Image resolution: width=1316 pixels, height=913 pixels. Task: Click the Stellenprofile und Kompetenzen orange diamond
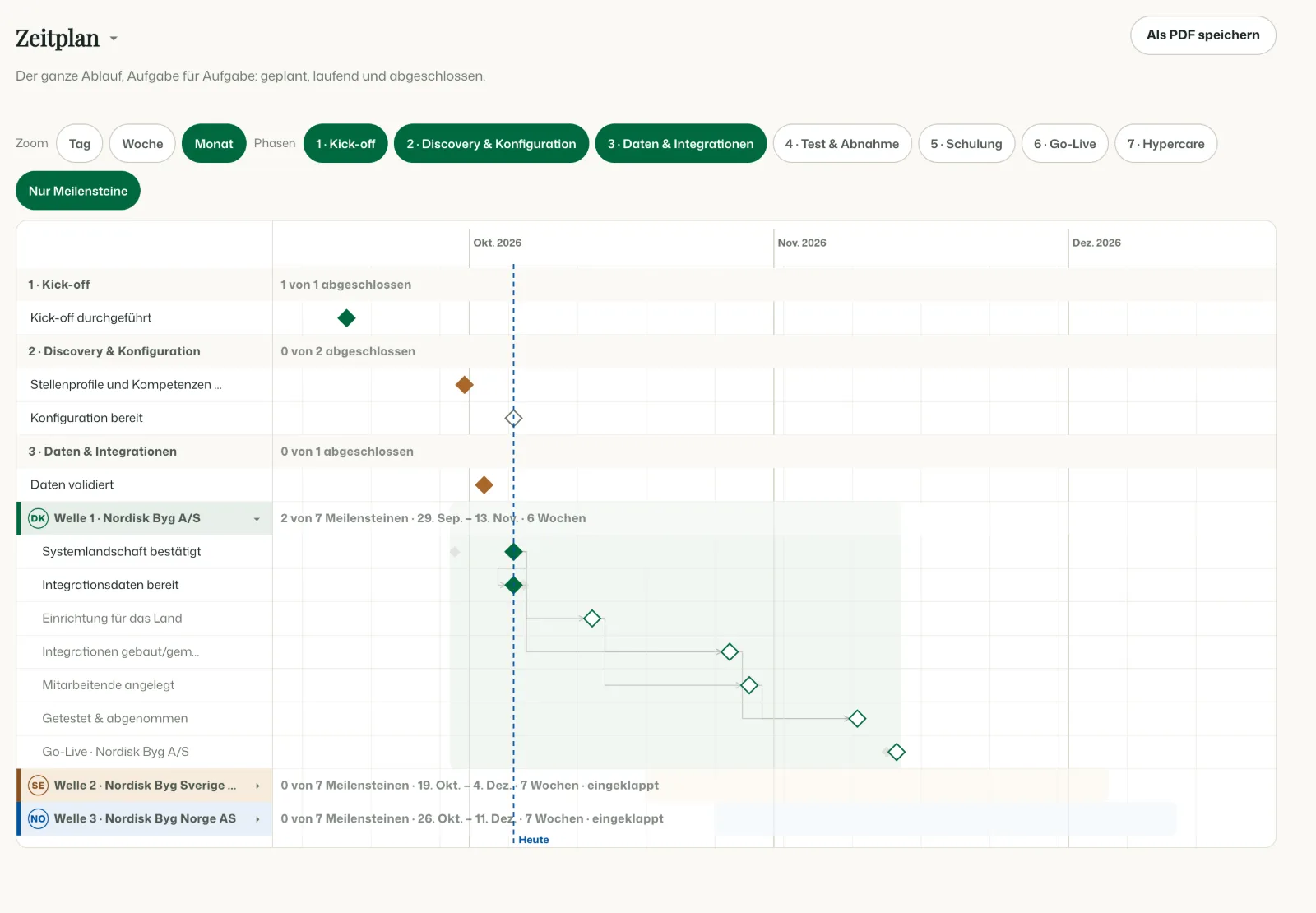tap(464, 385)
